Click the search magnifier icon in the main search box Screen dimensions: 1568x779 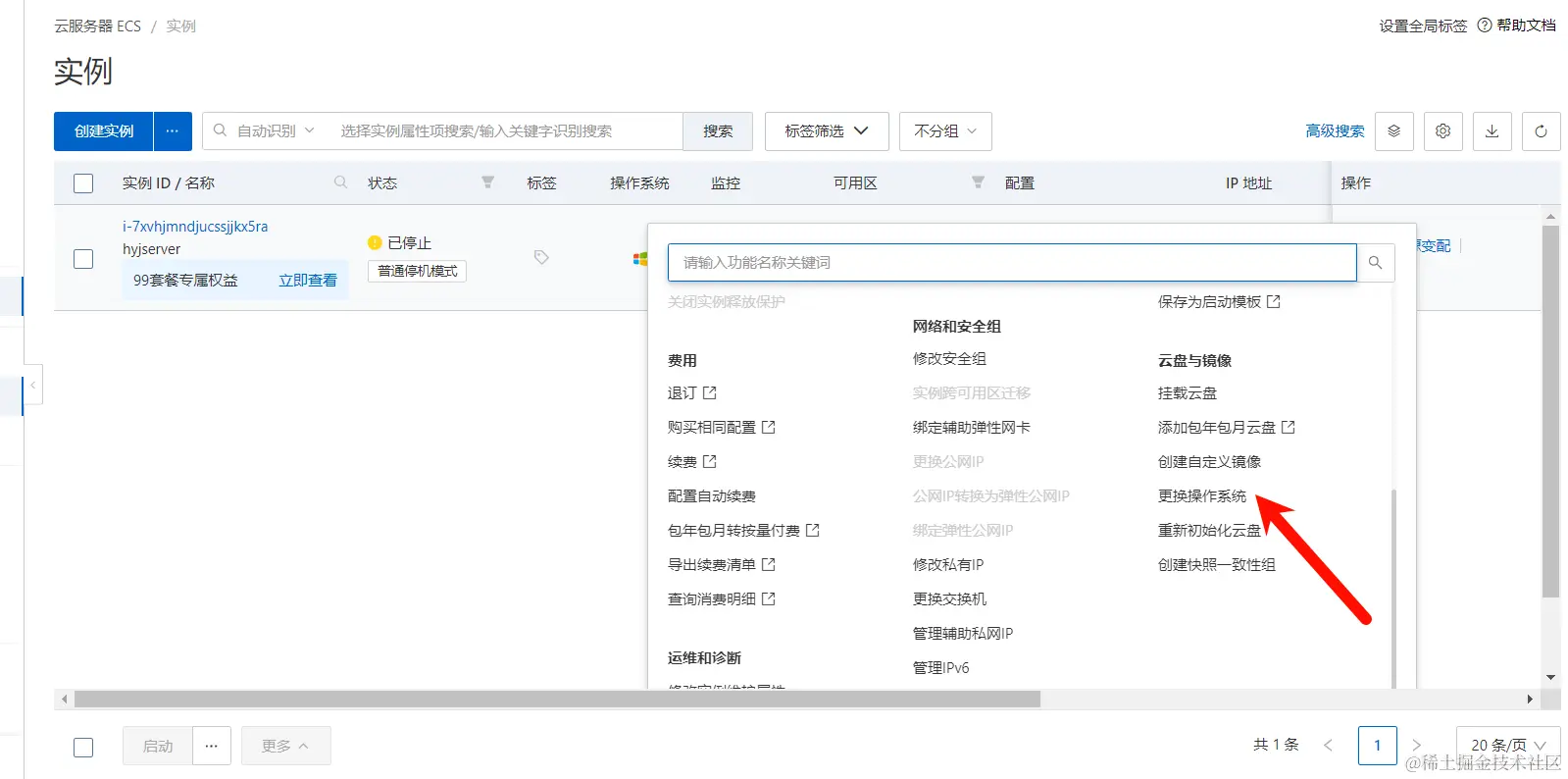[x=220, y=130]
